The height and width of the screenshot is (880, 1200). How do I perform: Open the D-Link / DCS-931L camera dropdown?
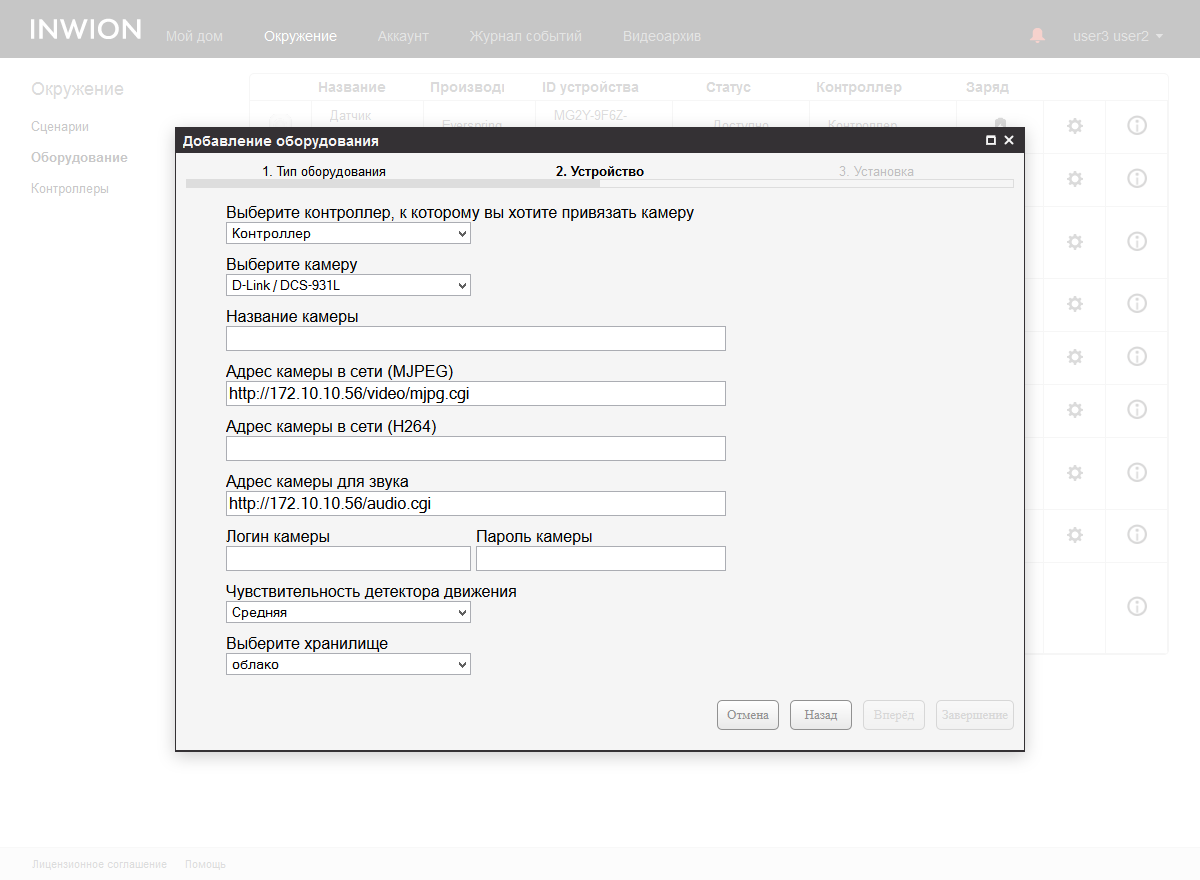coord(348,286)
